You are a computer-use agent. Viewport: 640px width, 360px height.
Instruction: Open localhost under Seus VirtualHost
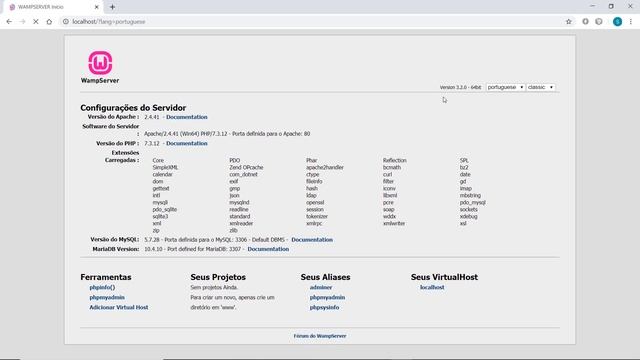432,287
